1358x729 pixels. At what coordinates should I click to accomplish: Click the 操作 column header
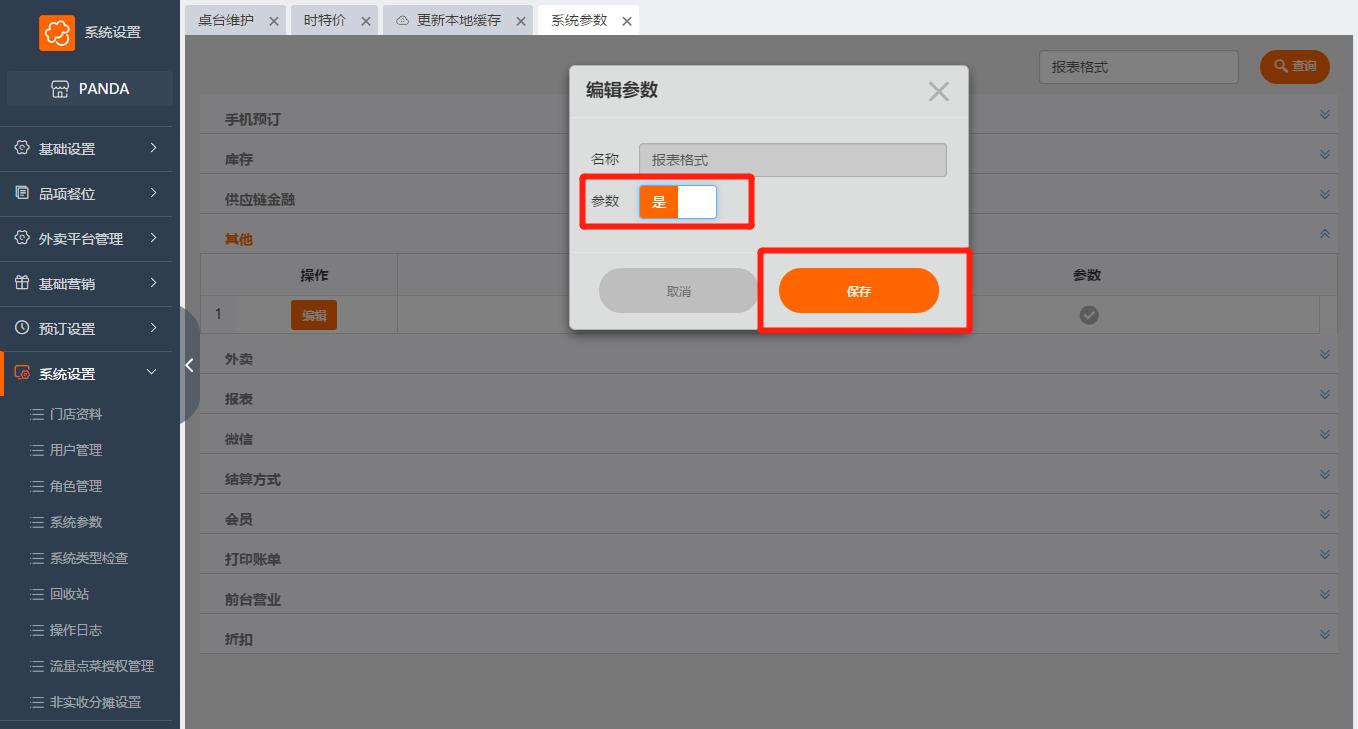point(314,275)
